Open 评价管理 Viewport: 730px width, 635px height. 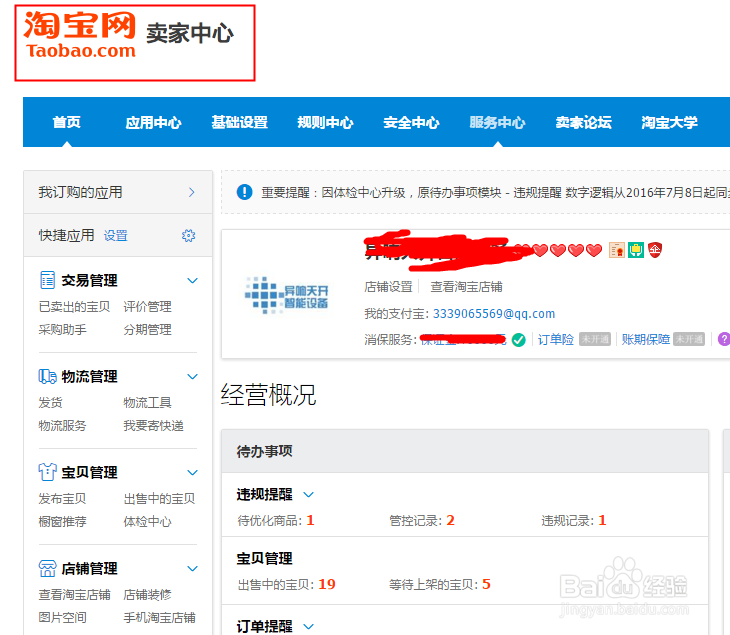(148, 307)
